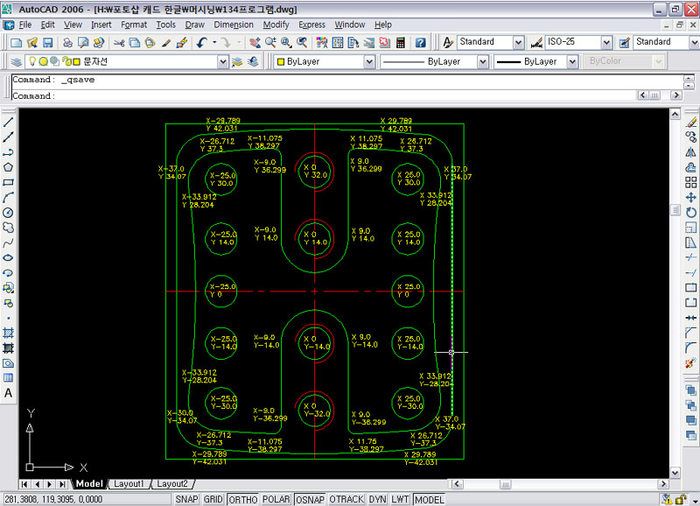Select the Rotate modify tool
Viewport: 700px width, 506px height.
point(691,213)
